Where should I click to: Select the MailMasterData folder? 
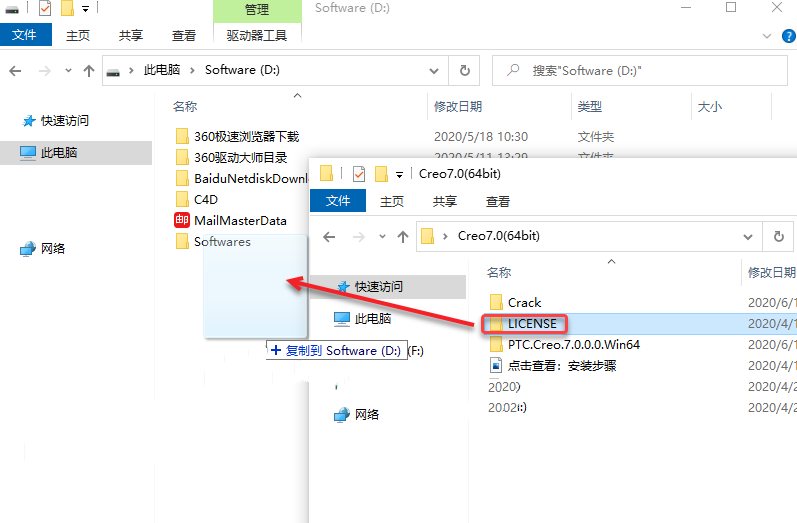[x=231, y=220]
